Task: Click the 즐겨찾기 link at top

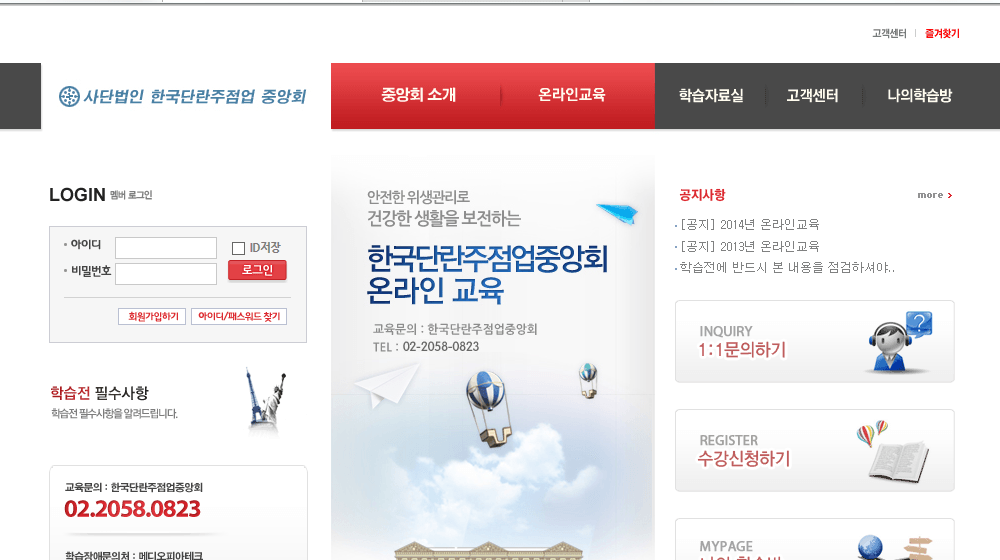Action: 942,33
